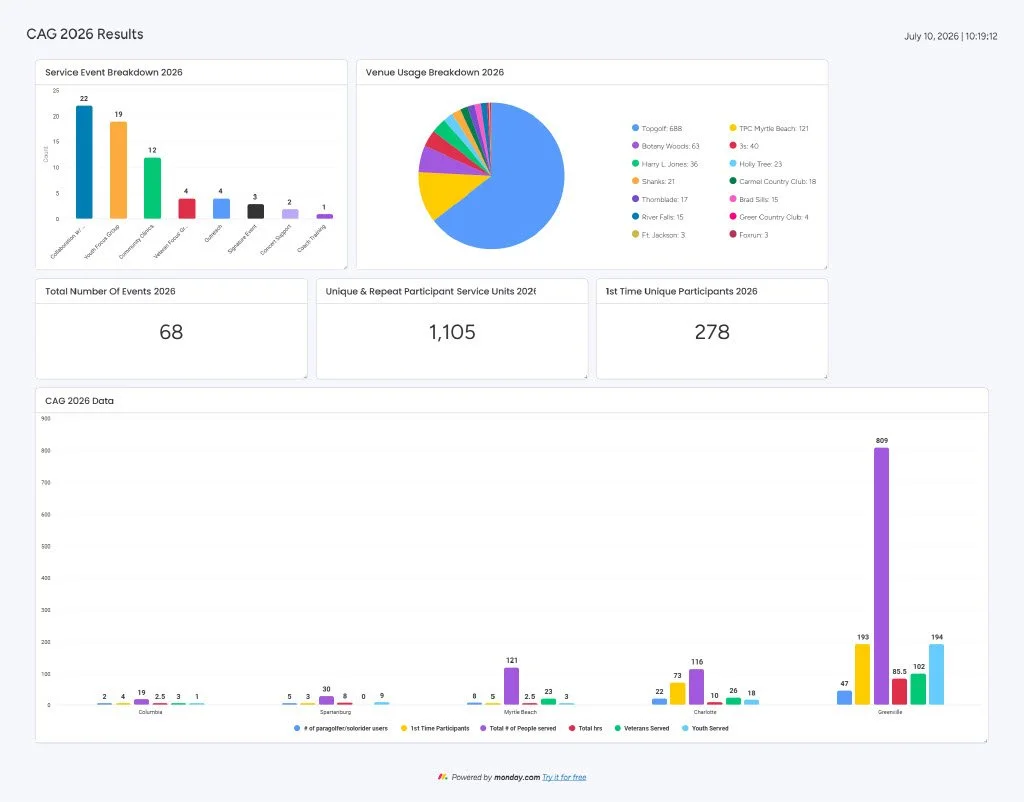Click the 1st Time Participants legend marker

(x=404, y=728)
